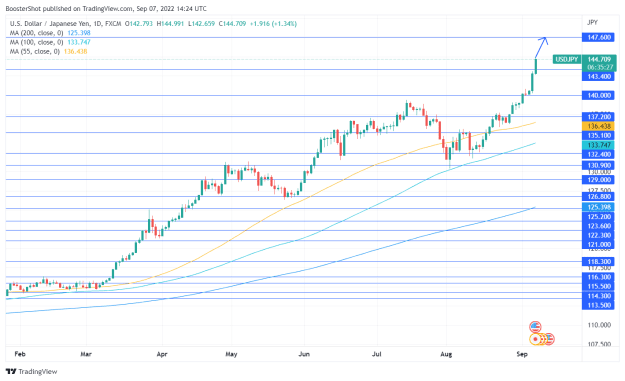This screenshot has height=381, width=625.
Task: Select the 130.900 price level label
Action: (x=599, y=165)
